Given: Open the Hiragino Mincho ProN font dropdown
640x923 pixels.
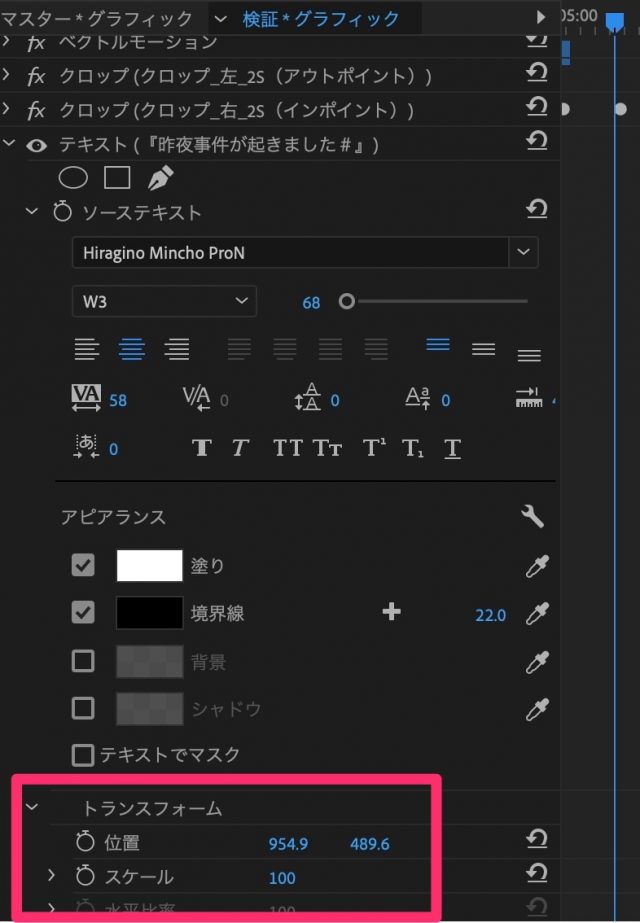Looking at the screenshot, I should [523, 253].
